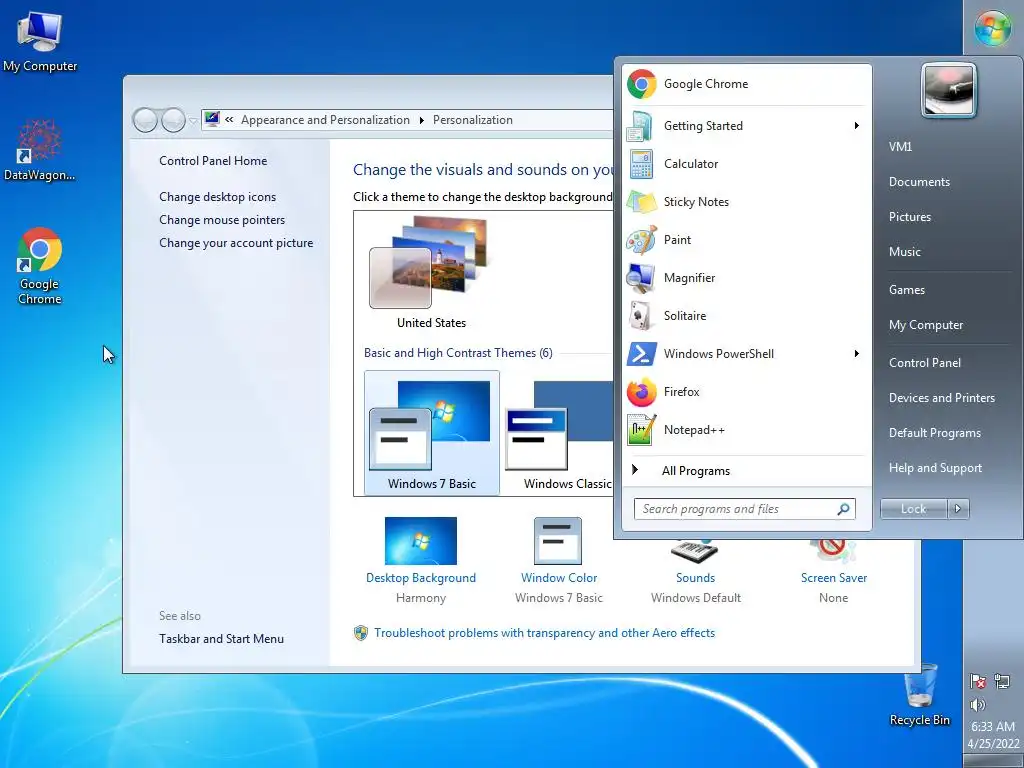The width and height of the screenshot is (1024, 768).
Task: Open Sticky Notes from the Start menu
Action: [746, 202]
